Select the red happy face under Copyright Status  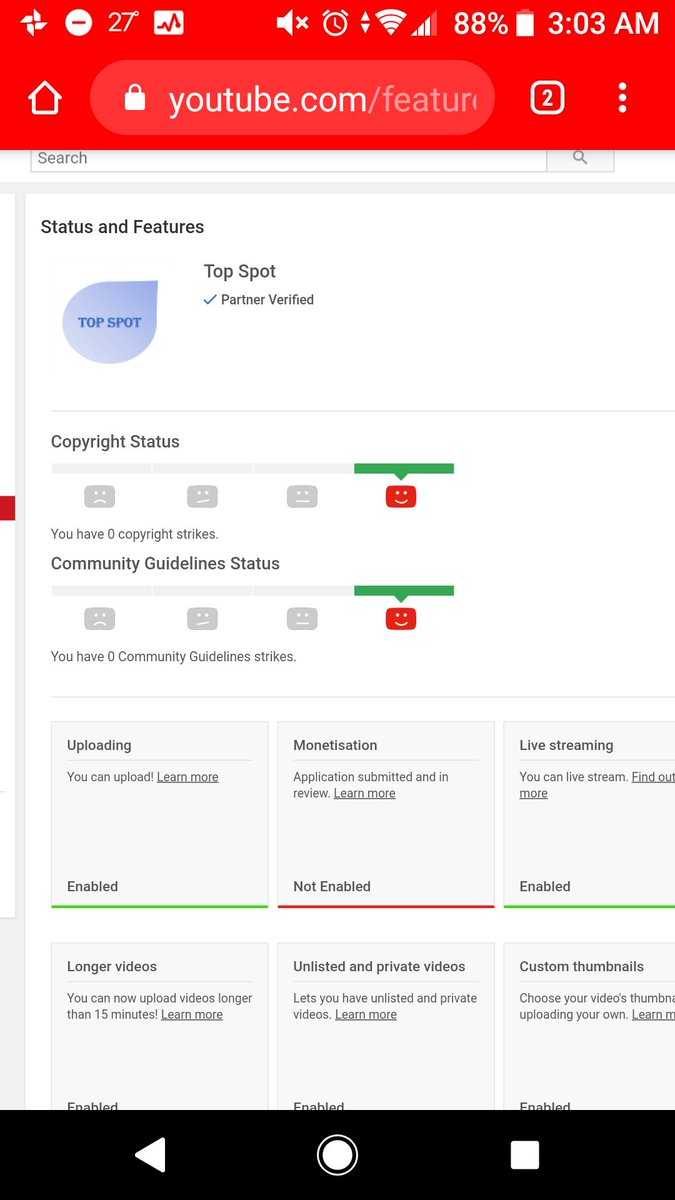pos(401,496)
